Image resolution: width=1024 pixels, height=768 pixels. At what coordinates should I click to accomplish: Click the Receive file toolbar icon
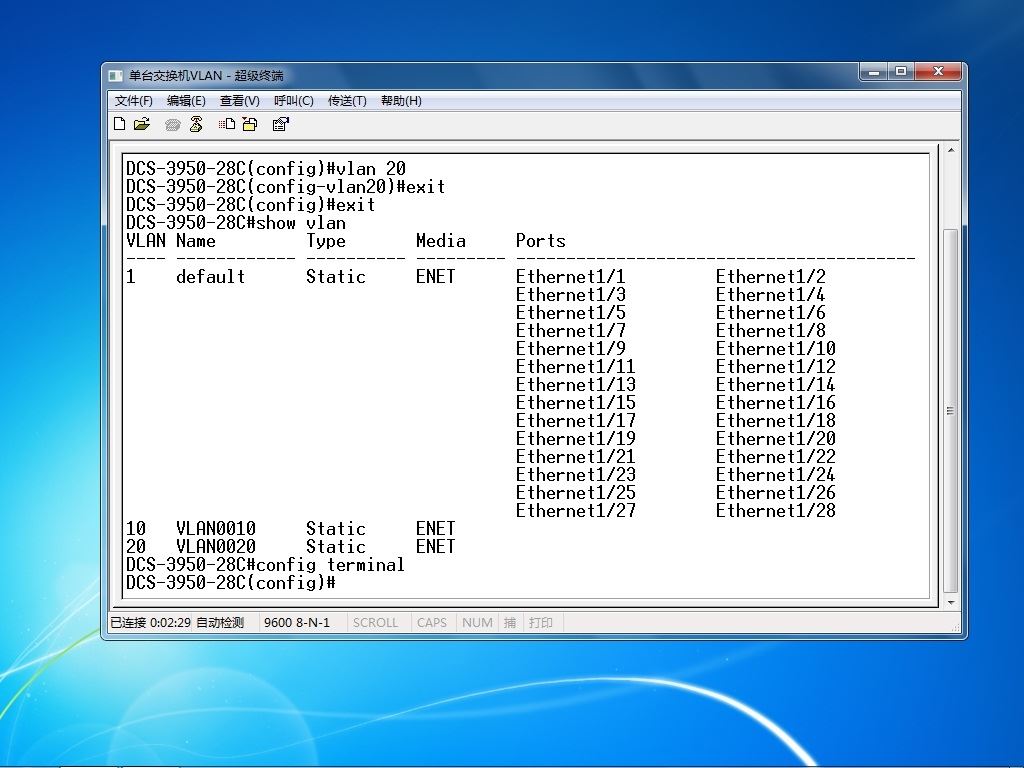click(250, 124)
